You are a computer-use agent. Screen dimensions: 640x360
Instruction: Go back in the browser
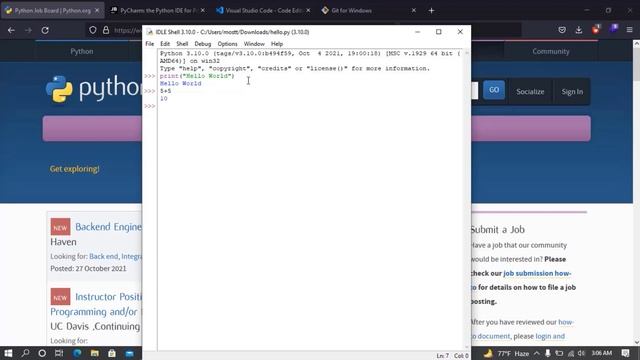pos(11,30)
